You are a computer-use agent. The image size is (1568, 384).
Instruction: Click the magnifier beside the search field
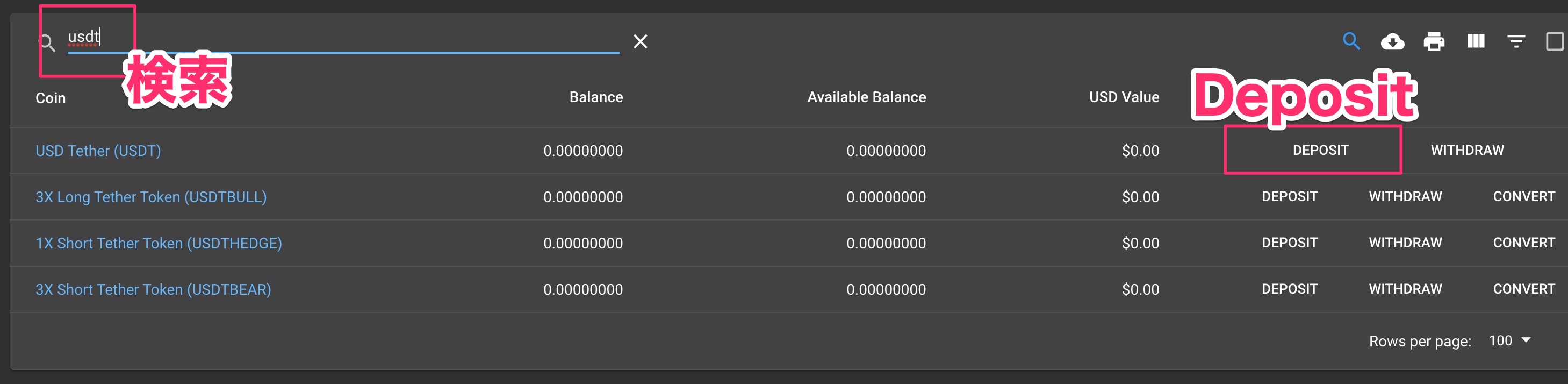click(47, 42)
